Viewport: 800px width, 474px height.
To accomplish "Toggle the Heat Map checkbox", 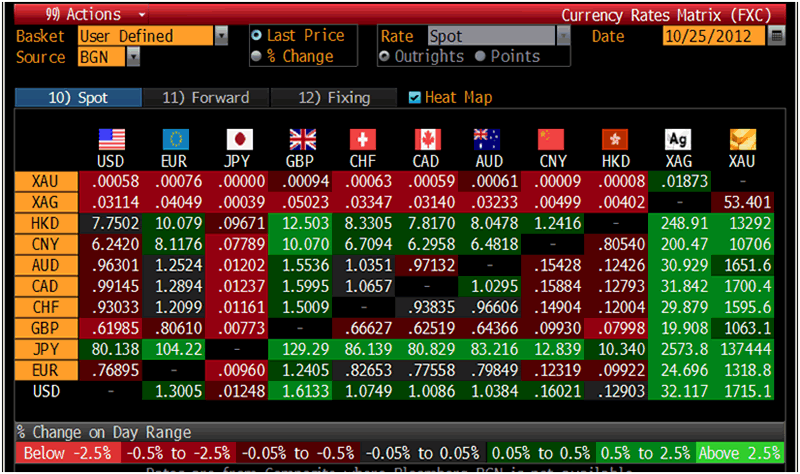I will point(415,98).
